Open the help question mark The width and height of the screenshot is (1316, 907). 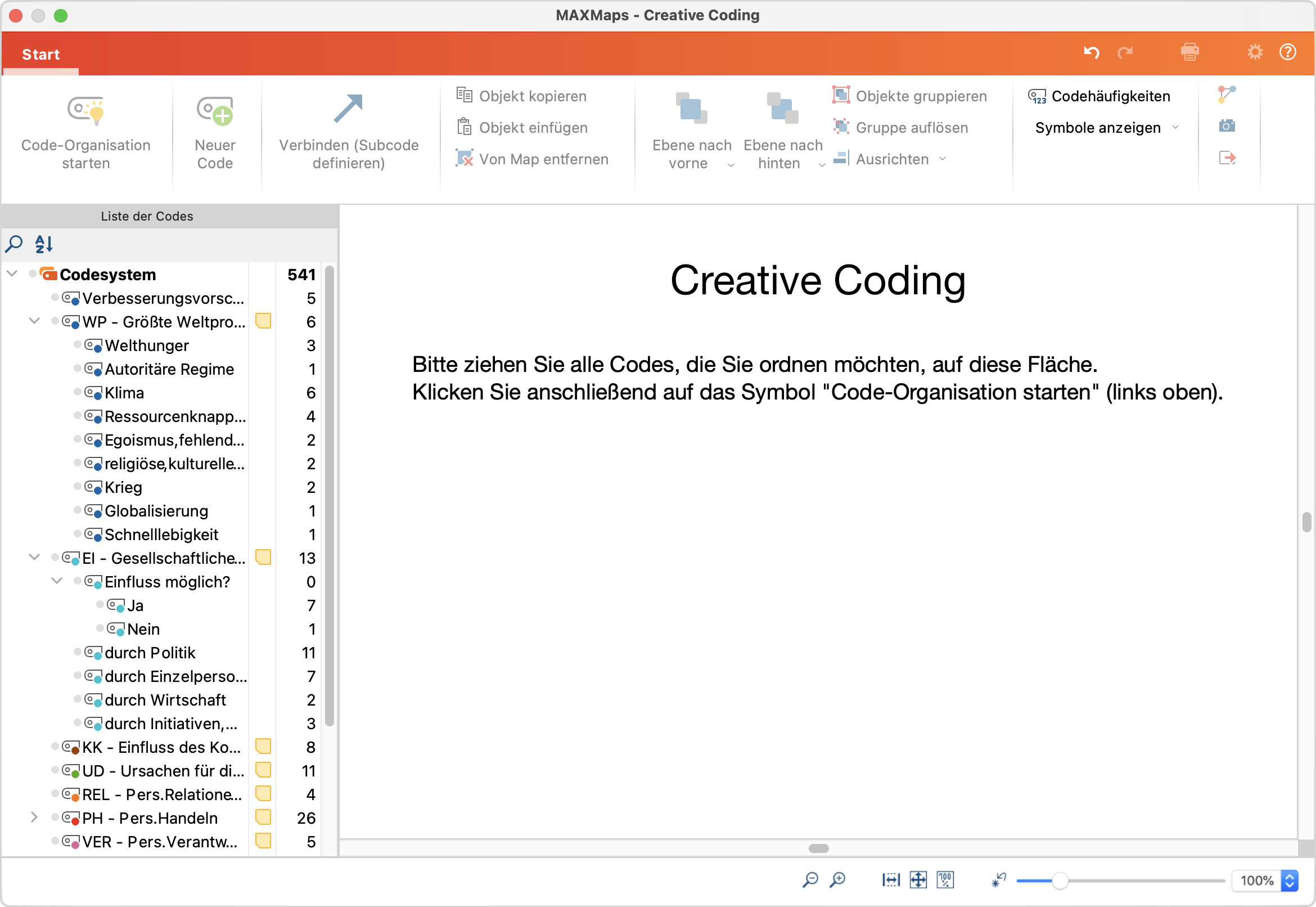(1288, 52)
